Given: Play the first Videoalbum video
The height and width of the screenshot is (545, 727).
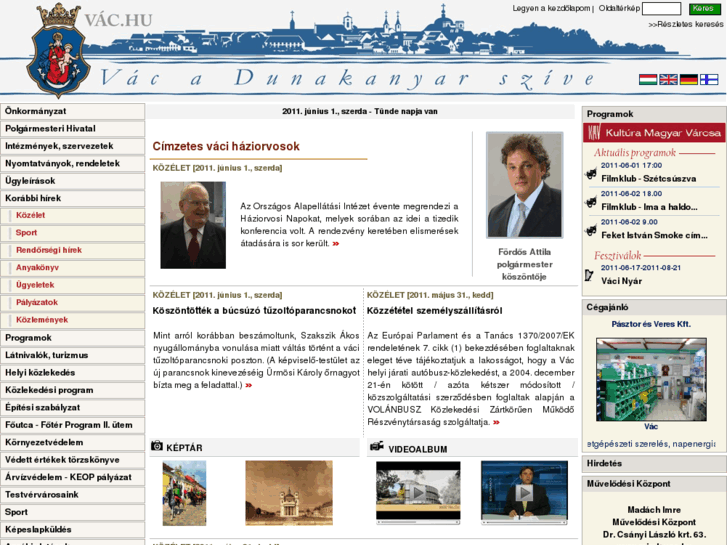Looking at the screenshot, I should 418,492.
